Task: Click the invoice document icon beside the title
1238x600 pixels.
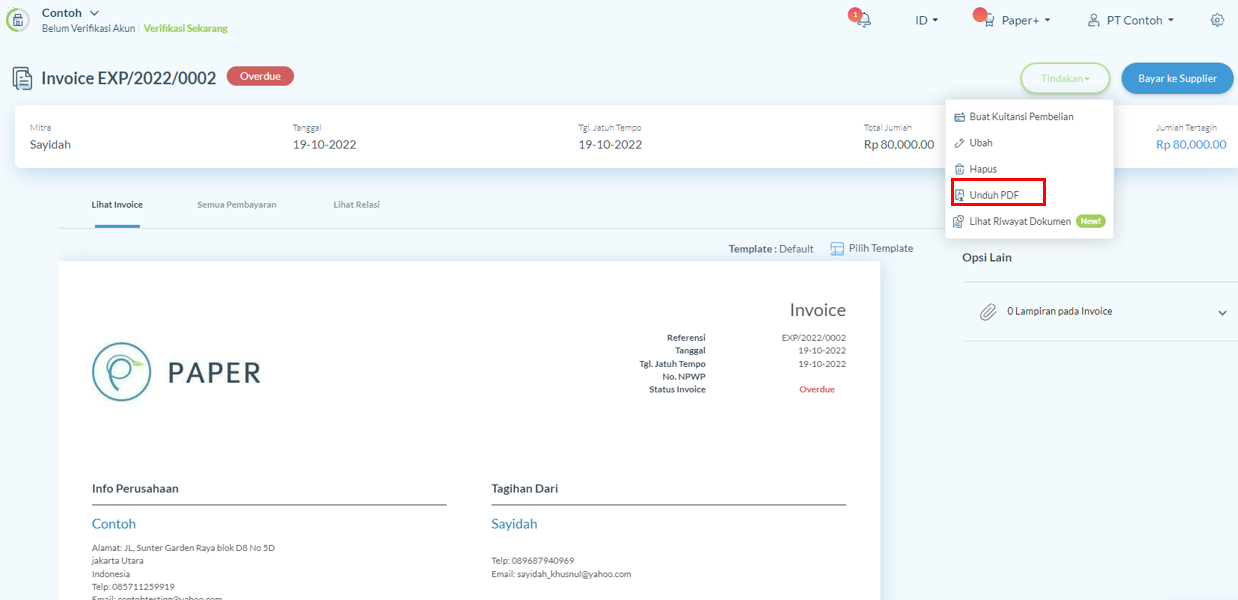Action: [x=22, y=78]
